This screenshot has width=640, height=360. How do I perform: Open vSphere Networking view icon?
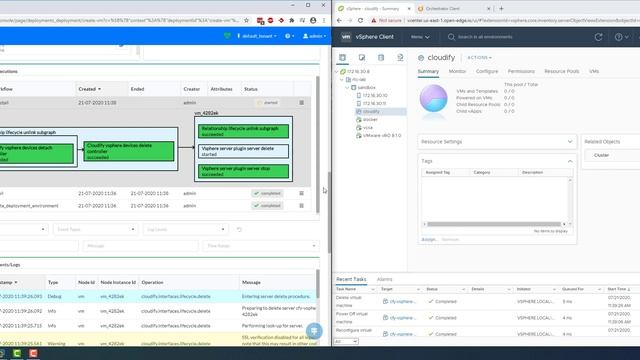pyautogui.click(x=400, y=58)
